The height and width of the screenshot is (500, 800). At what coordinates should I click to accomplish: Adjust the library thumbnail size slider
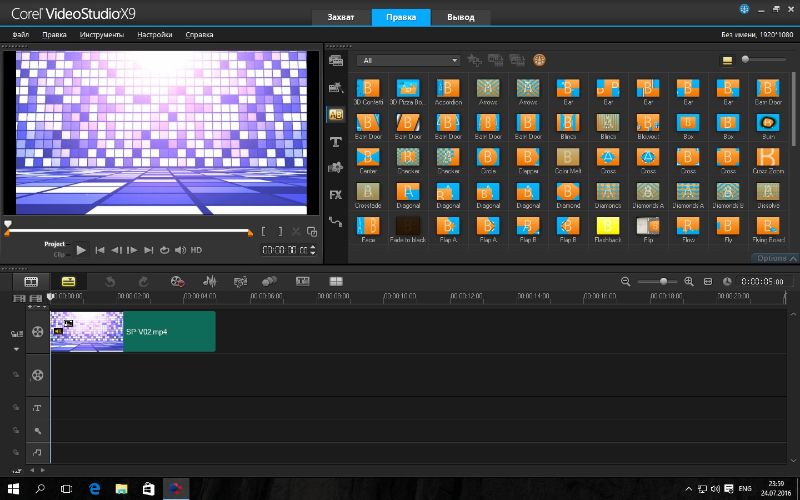(x=745, y=60)
